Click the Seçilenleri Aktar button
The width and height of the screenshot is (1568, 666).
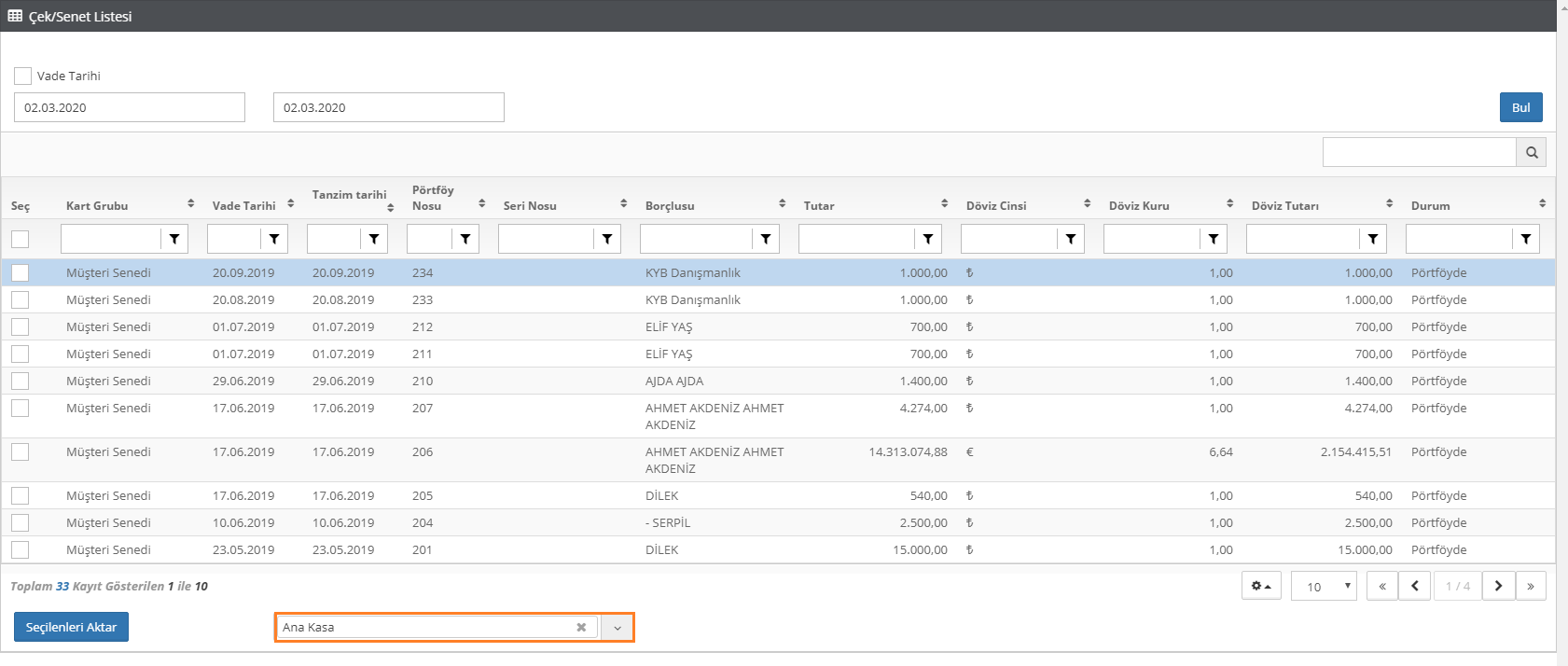(x=71, y=627)
